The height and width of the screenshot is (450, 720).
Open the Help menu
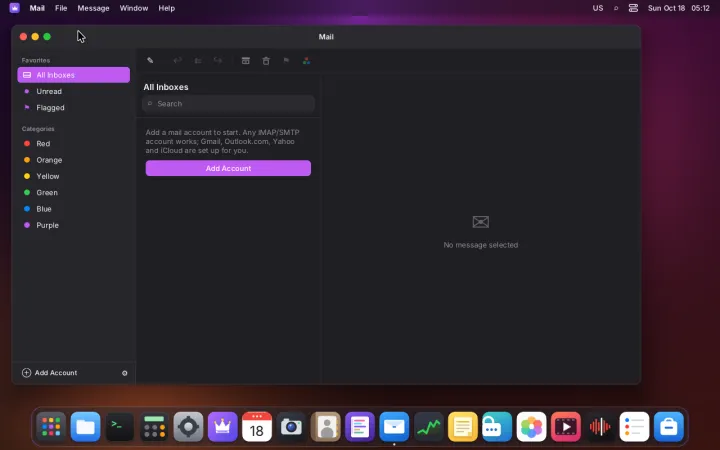(167, 8)
